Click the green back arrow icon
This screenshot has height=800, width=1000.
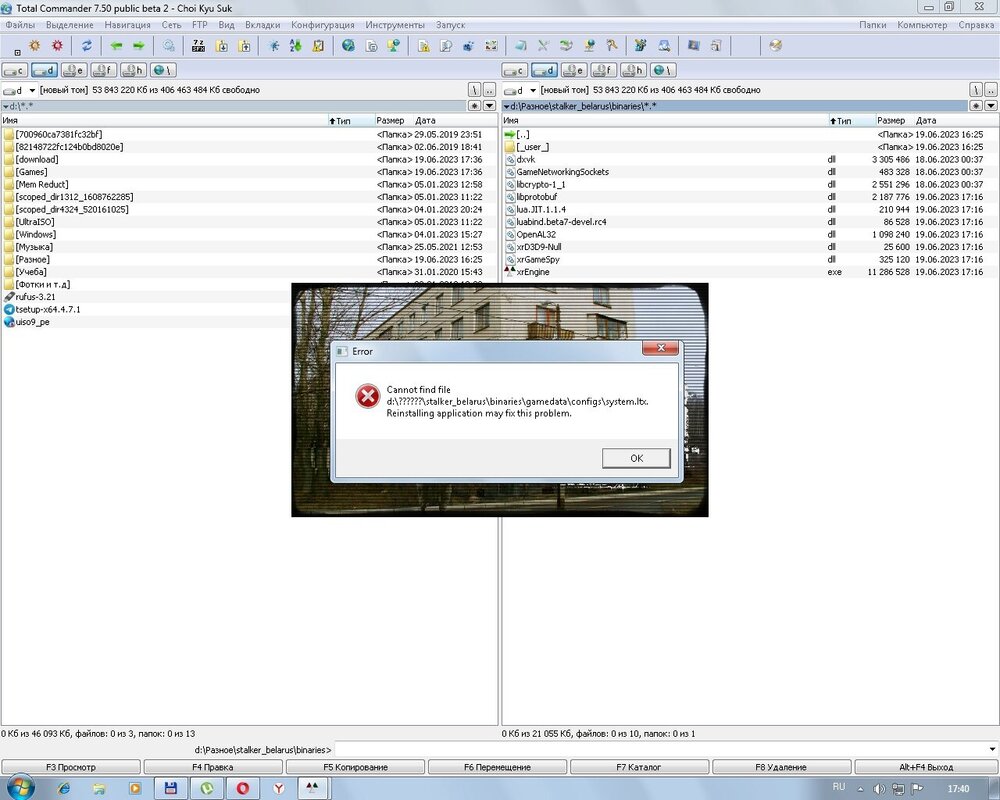pyautogui.click(x=117, y=45)
